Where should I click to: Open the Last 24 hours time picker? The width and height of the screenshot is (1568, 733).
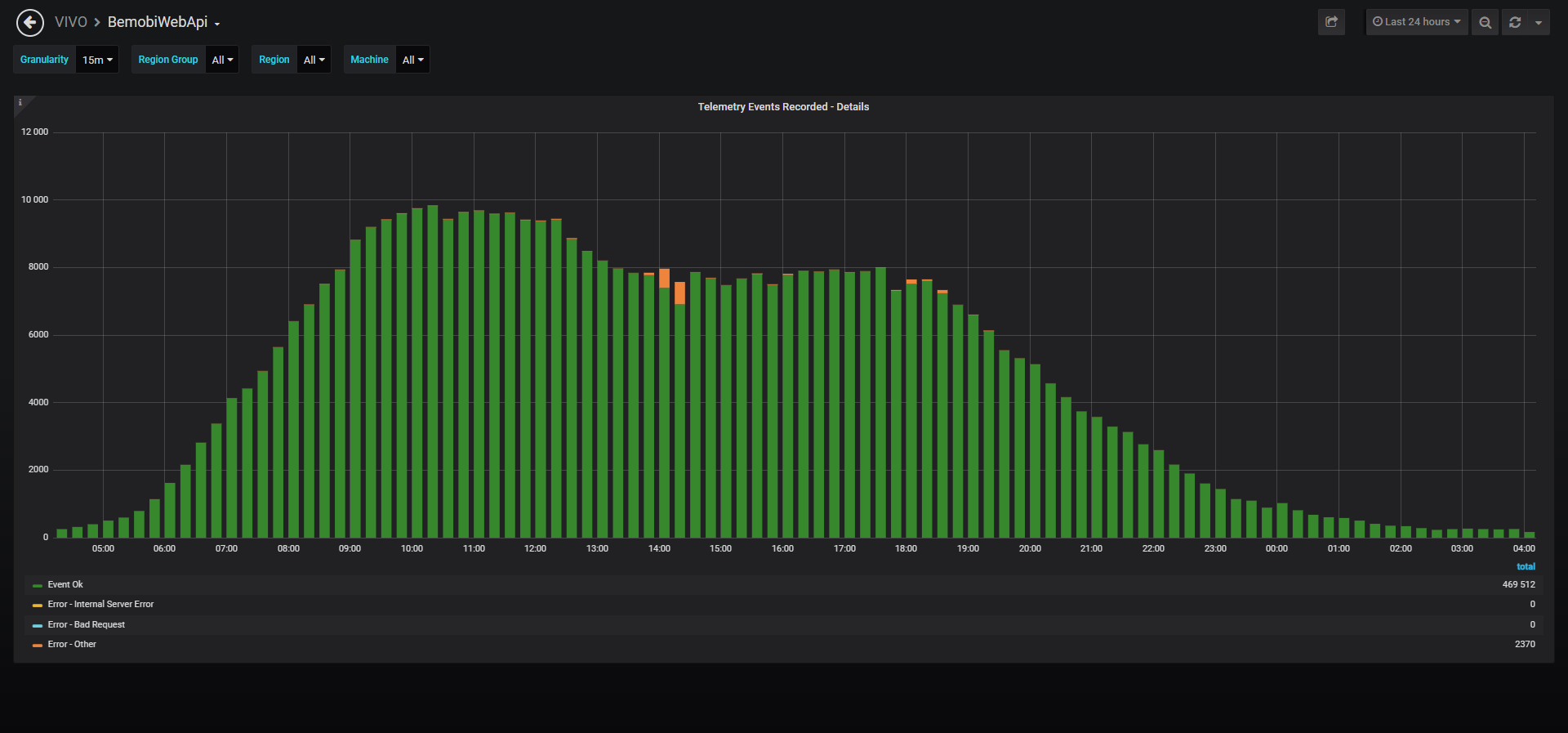point(1417,22)
